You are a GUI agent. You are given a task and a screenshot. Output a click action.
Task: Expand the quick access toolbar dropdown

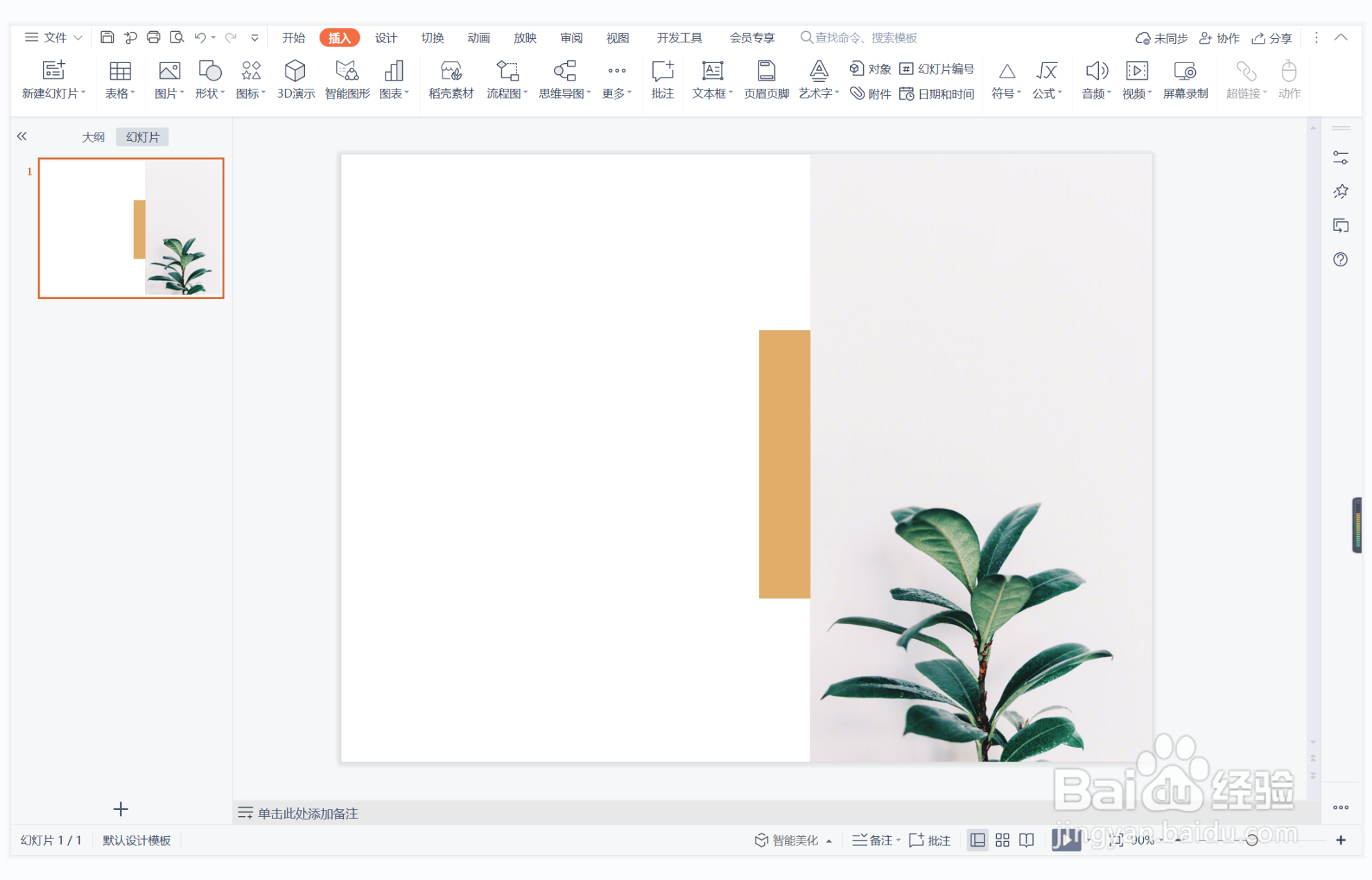254,37
